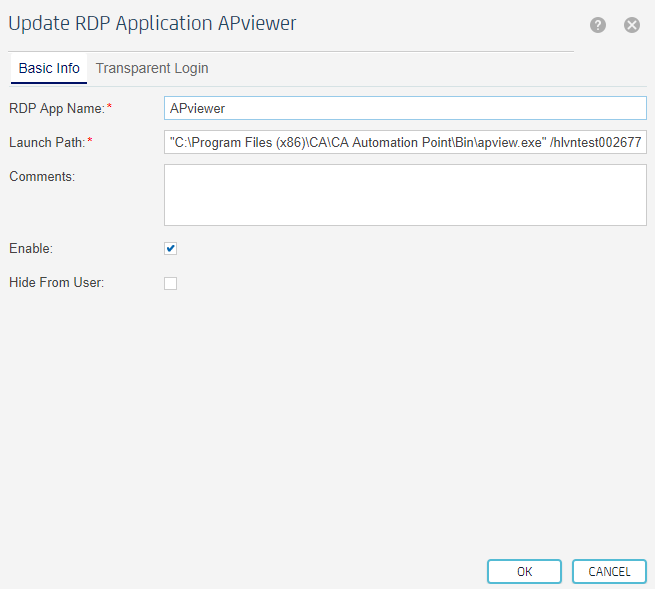
Task: Uncheck the Enable checkbox
Action: [x=171, y=248]
